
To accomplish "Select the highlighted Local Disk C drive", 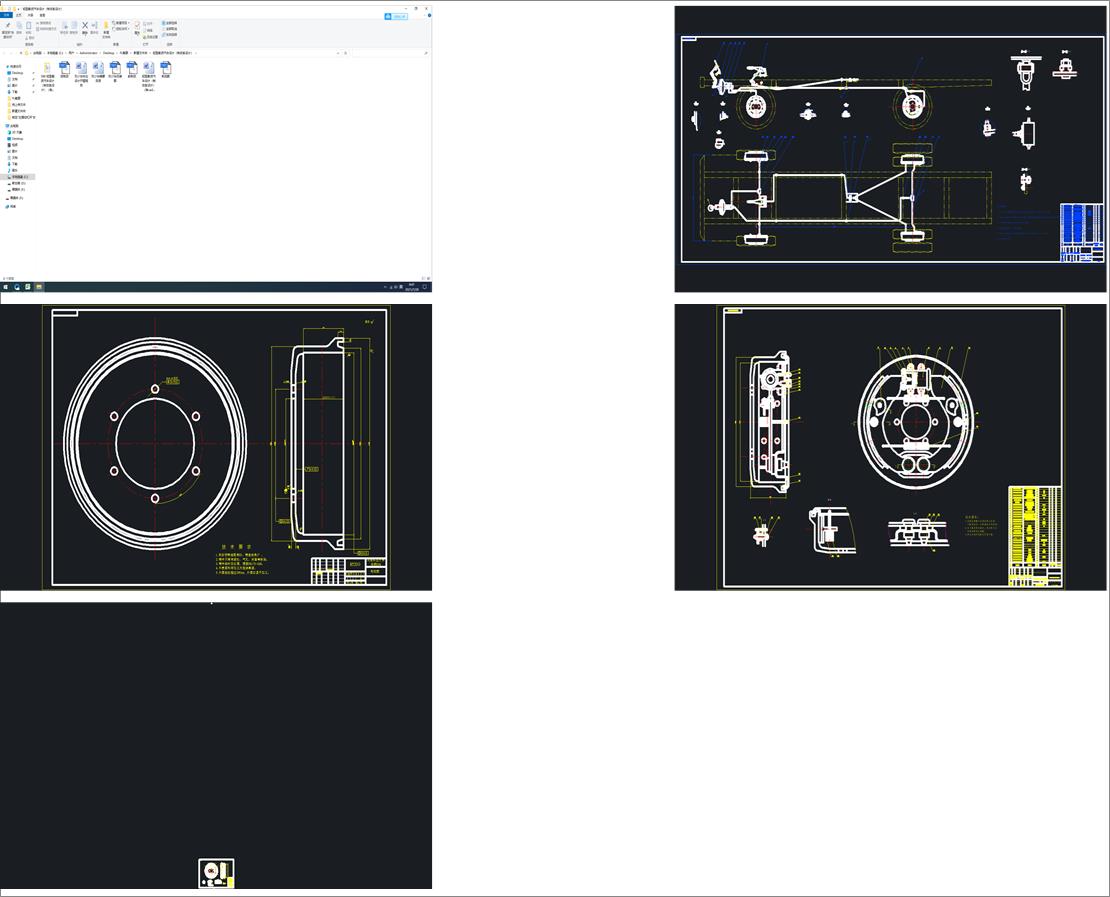I will tap(18, 176).
